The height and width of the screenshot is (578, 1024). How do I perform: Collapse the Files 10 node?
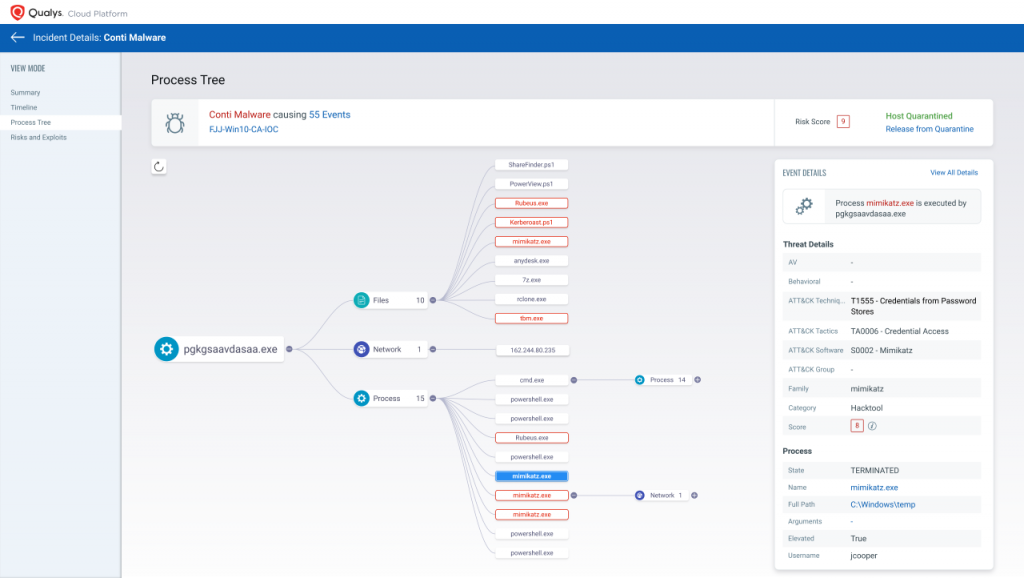coord(432,300)
